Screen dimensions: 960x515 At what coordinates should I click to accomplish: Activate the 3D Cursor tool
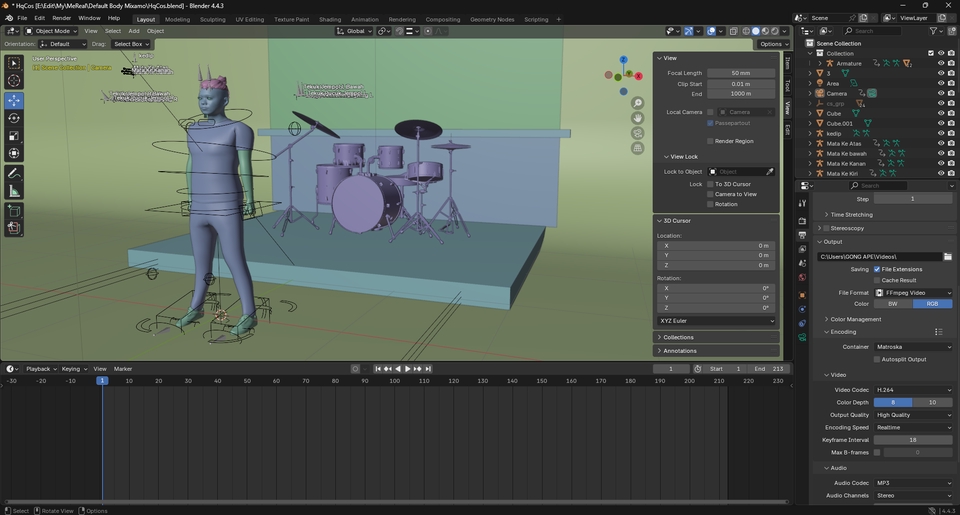coord(14,80)
